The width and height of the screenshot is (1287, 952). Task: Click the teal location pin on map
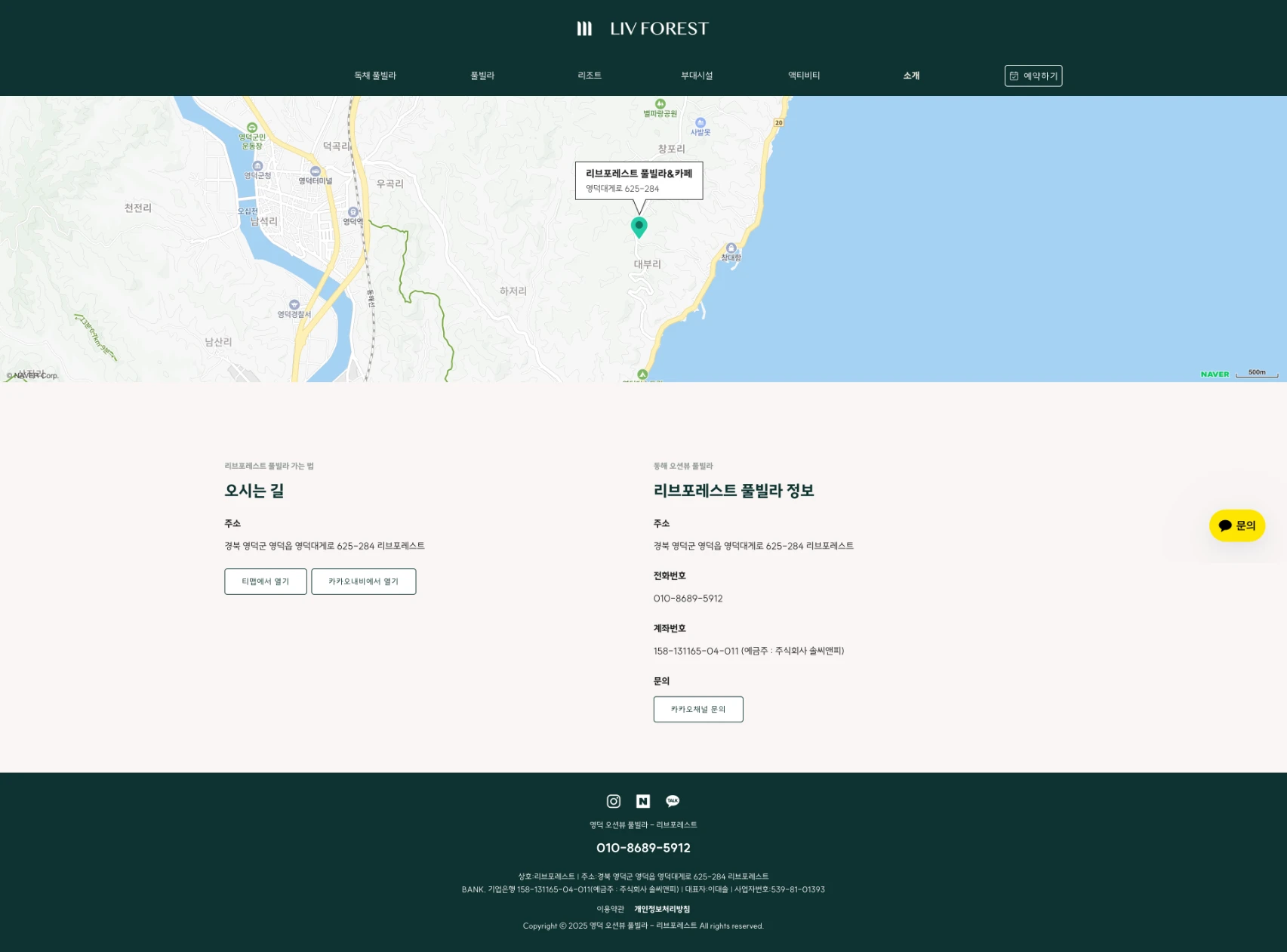tap(639, 226)
